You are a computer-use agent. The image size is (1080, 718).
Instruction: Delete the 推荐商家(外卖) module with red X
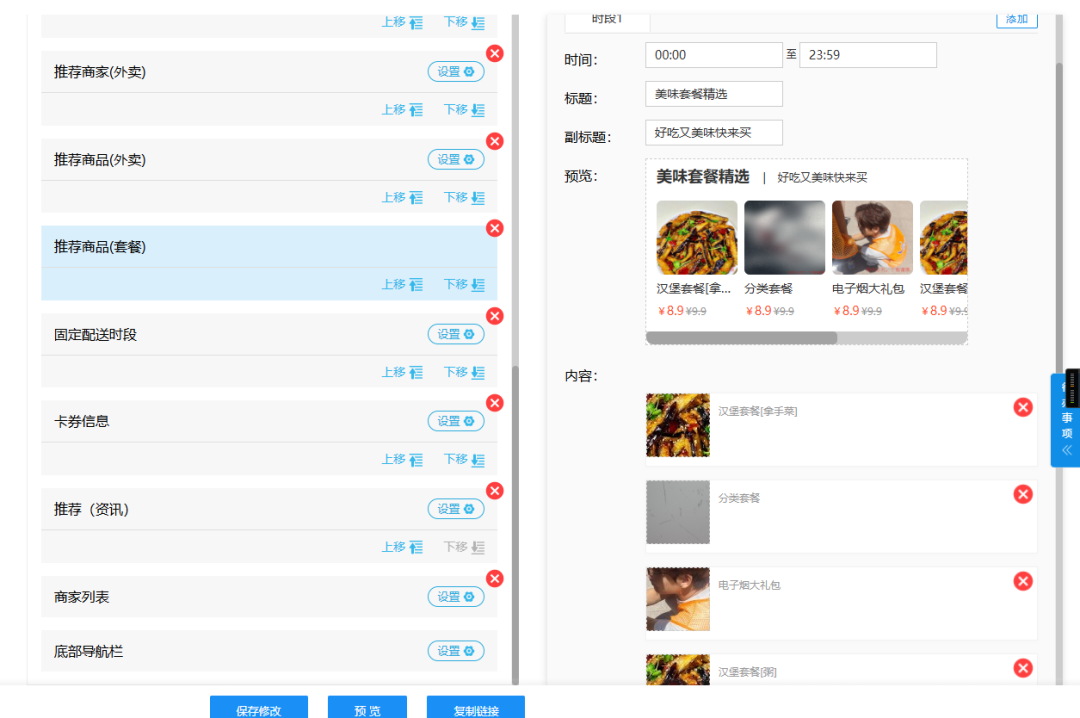coord(495,54)
